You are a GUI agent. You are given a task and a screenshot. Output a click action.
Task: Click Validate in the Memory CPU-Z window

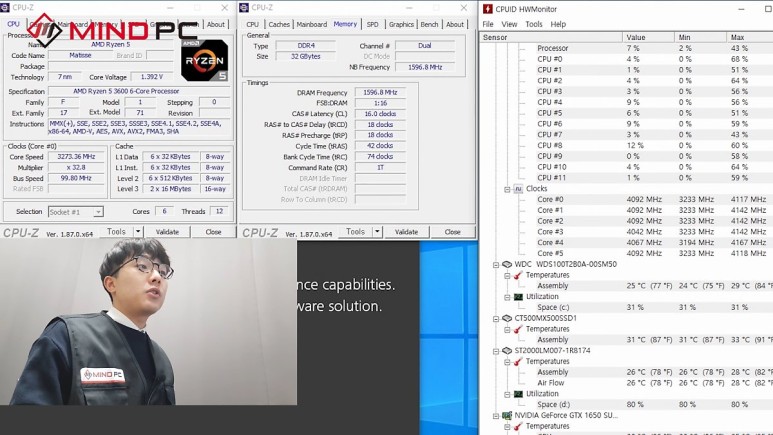click(406, 232)
